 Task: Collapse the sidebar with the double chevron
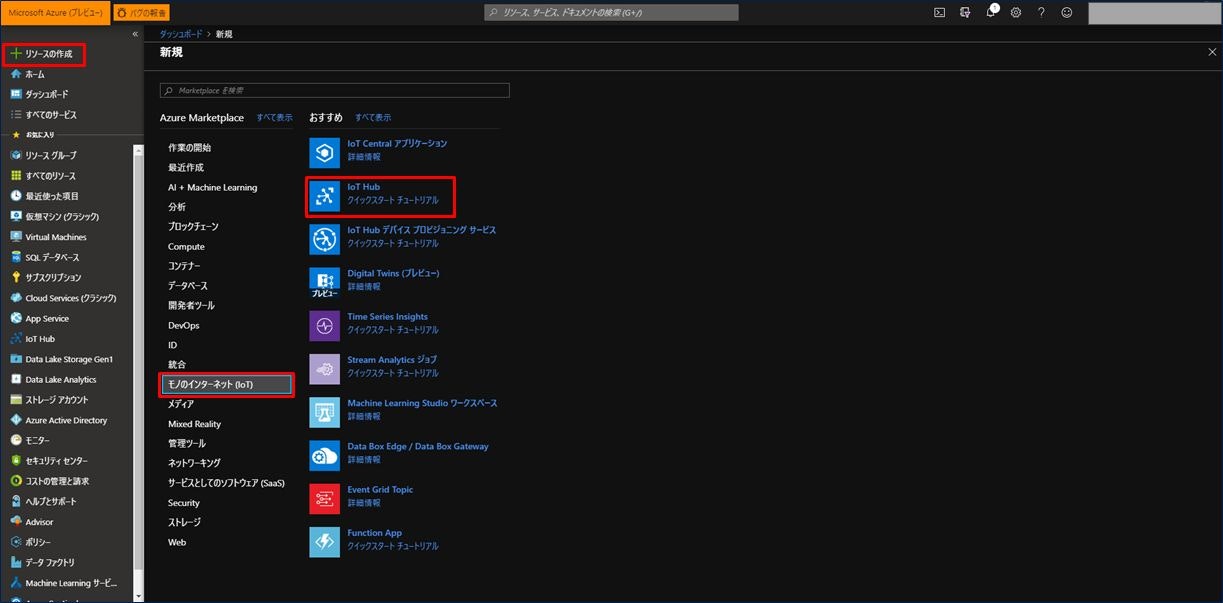click(135, 34)
